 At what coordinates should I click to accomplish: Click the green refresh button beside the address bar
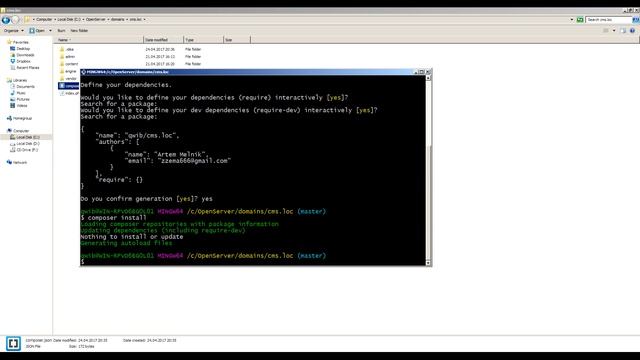(x=580, y=20)
